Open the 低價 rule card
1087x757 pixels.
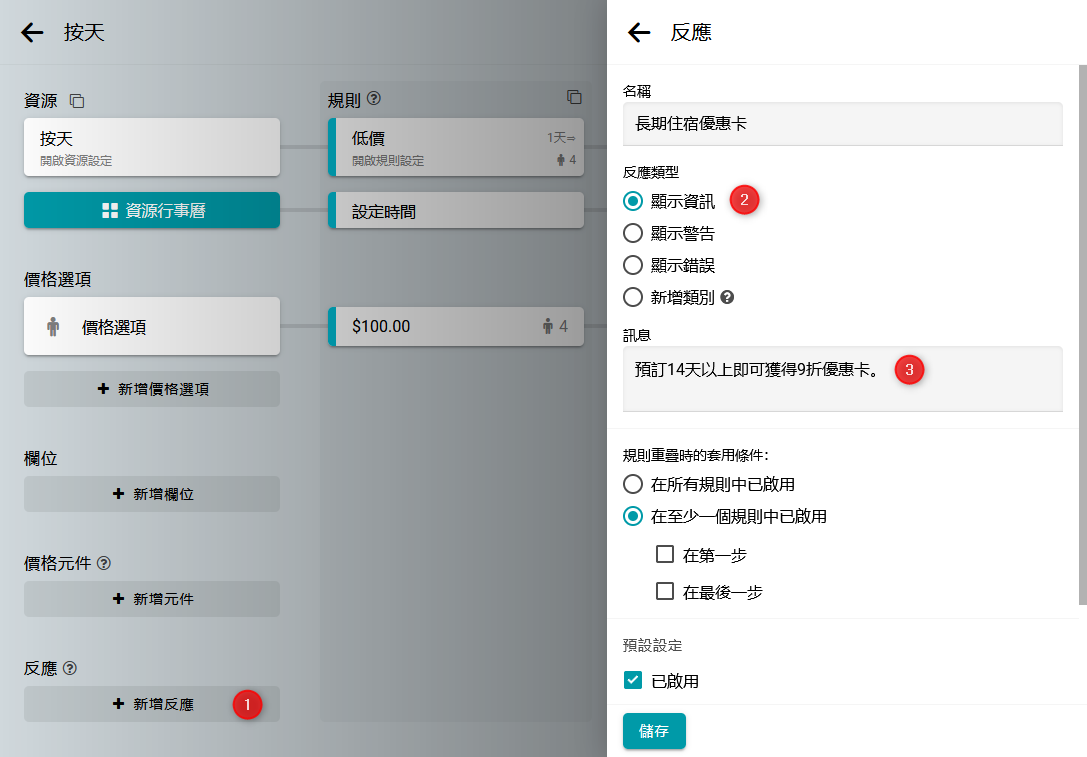pos(455,147)
